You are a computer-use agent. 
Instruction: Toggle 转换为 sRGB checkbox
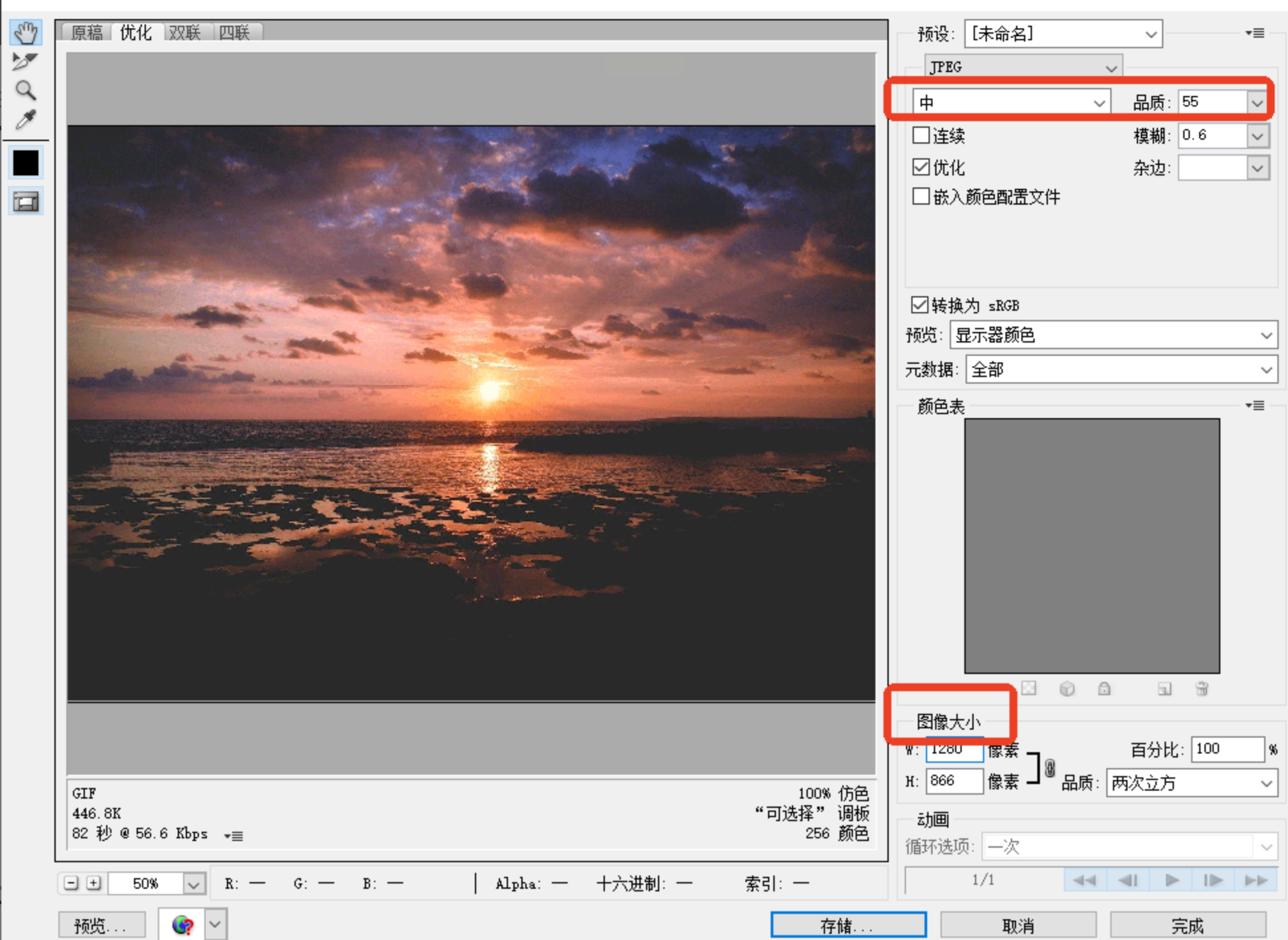[919, 305]
